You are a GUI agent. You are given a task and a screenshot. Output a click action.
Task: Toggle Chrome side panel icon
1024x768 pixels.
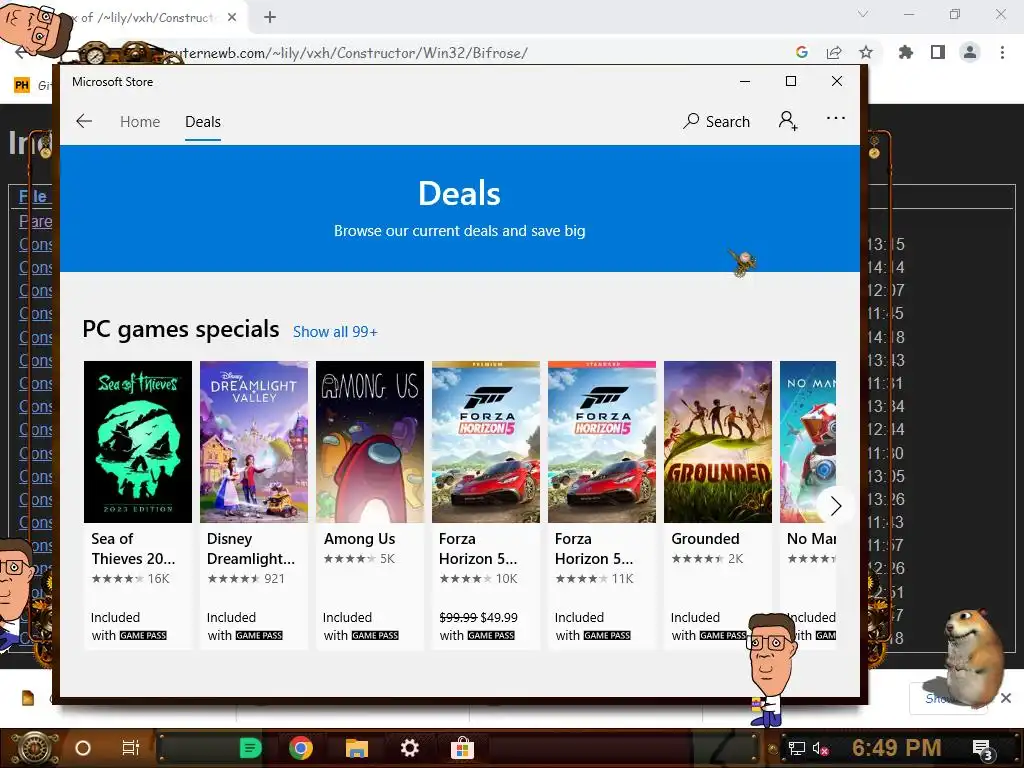tap(938, 52)
